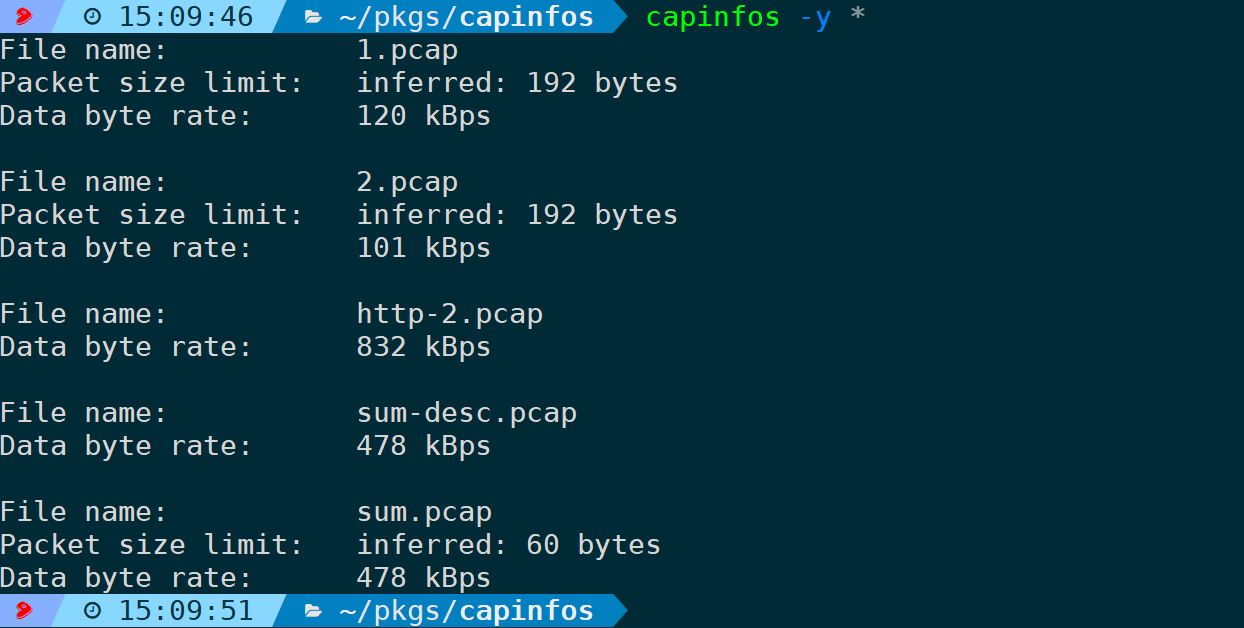1244x628 pixels.
Task: Click the 832 kBps data rate value
Action: click(x=424, y=347)
